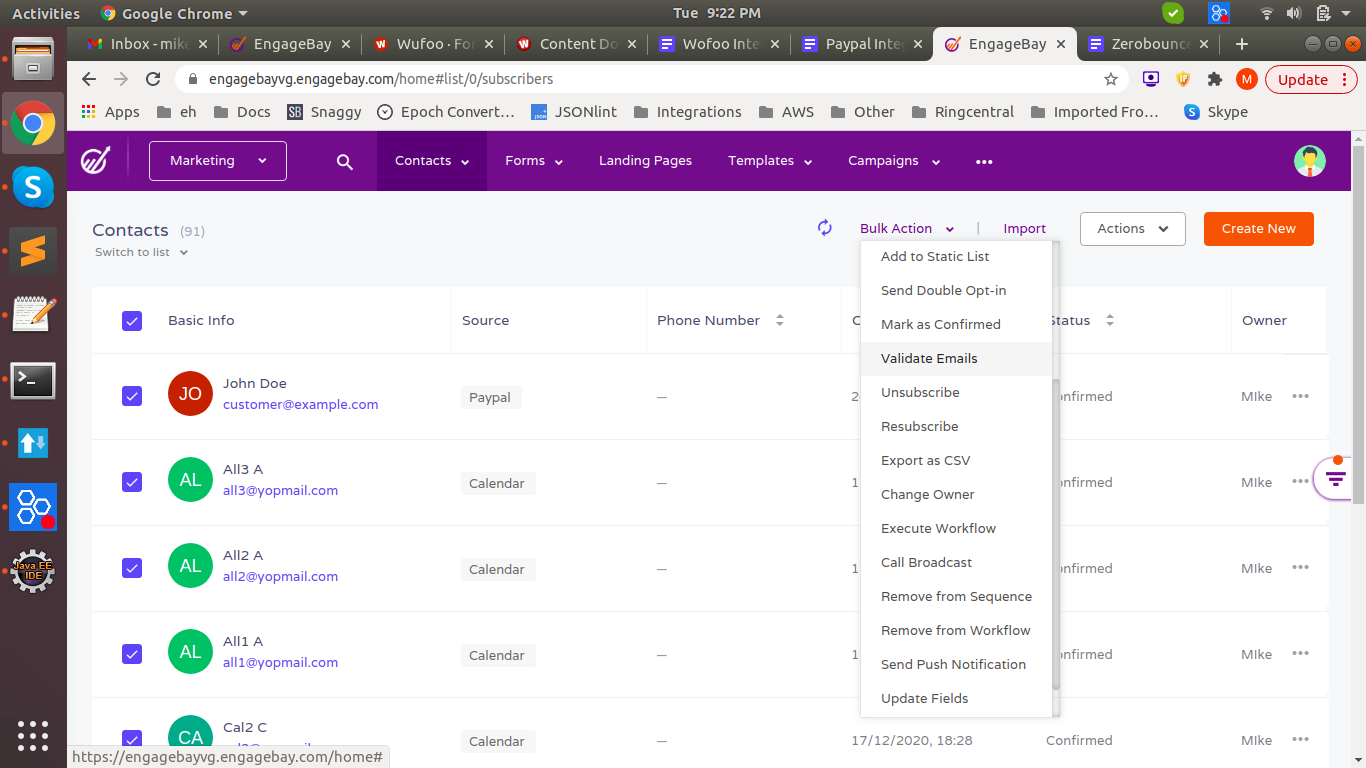
Task: Choose Execute Workflow
Action: 956,529
